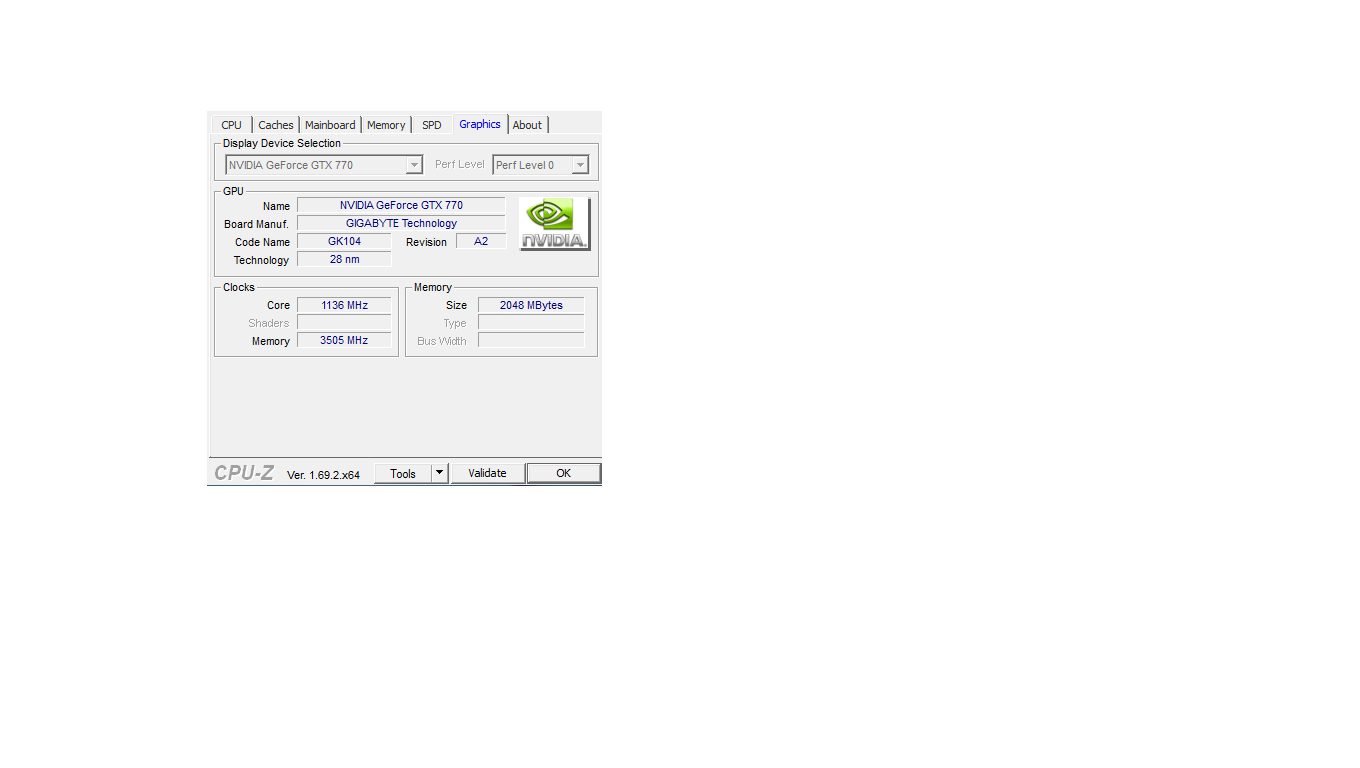This screenshot has width=1360, height=768.
Task: Open the Caches tab
Action: click(x=276, y=125)
